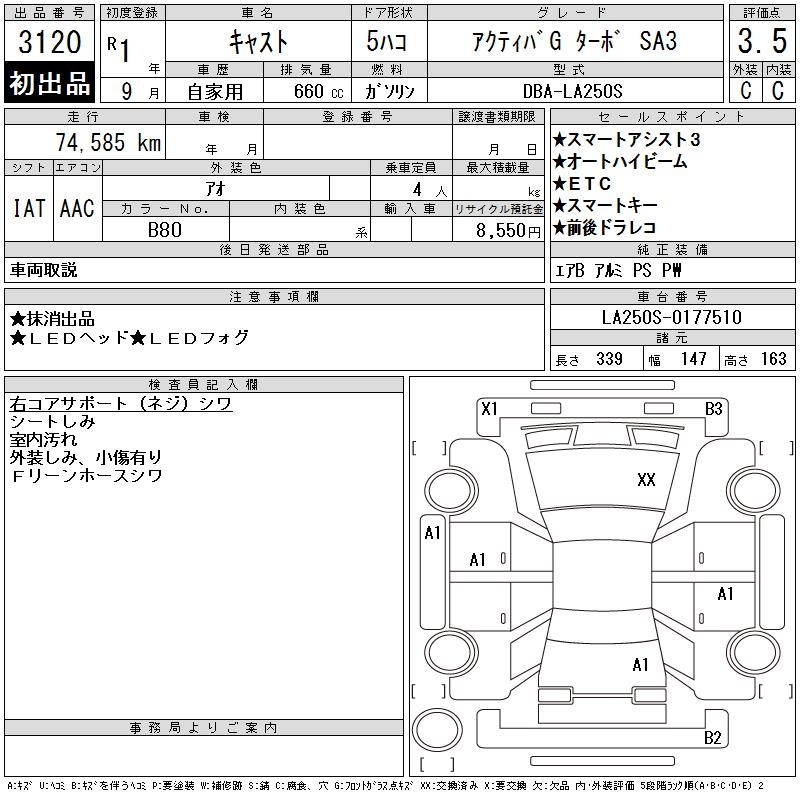800x800 pixels.
Task: Select the mileage 74,585 km
Action: (x=108, y=142)
